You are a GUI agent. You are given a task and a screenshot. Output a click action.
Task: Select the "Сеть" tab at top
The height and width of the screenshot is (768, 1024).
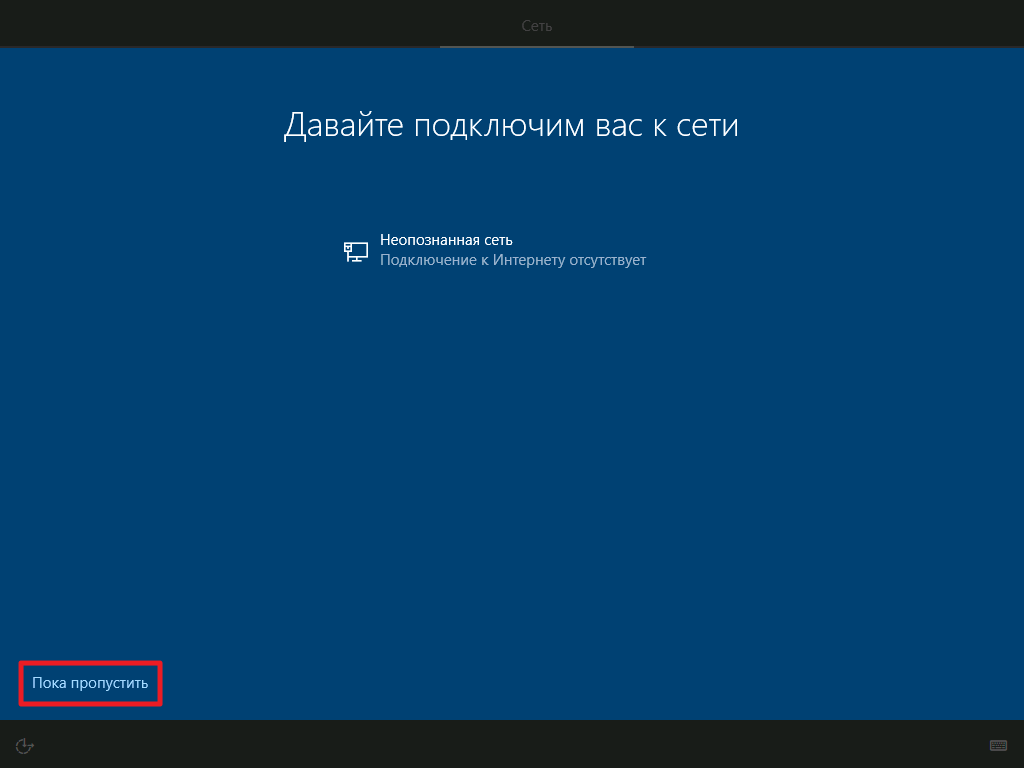pyautogui.click(x=537, y=25)
